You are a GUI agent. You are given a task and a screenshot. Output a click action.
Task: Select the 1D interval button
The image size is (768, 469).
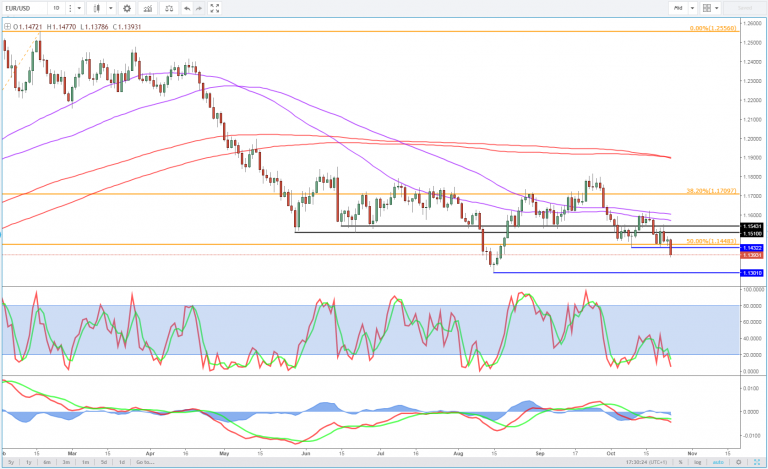pos(56,8)
